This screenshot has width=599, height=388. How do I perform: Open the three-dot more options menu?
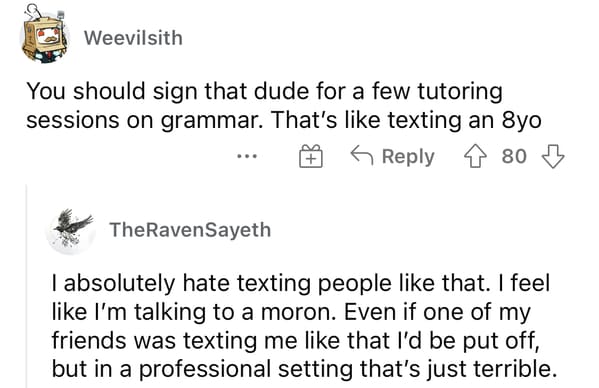(247, 156)
